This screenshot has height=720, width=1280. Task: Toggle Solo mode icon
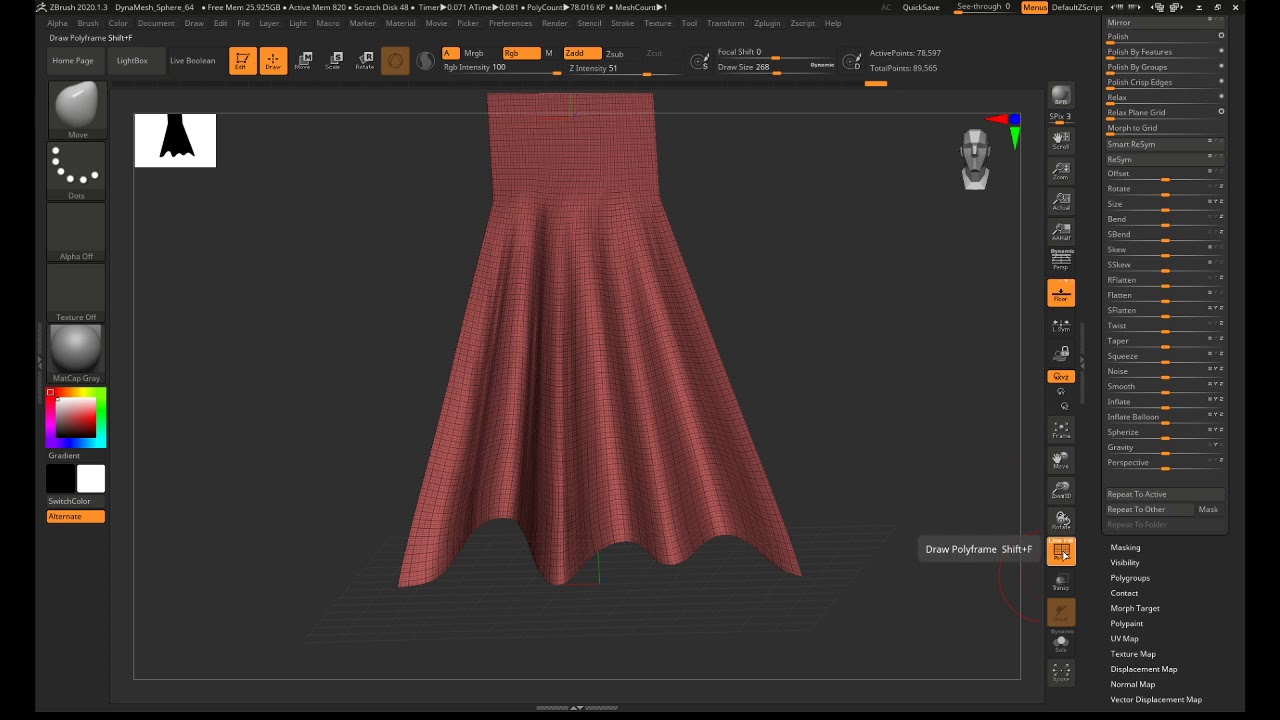click(1061, 643)
